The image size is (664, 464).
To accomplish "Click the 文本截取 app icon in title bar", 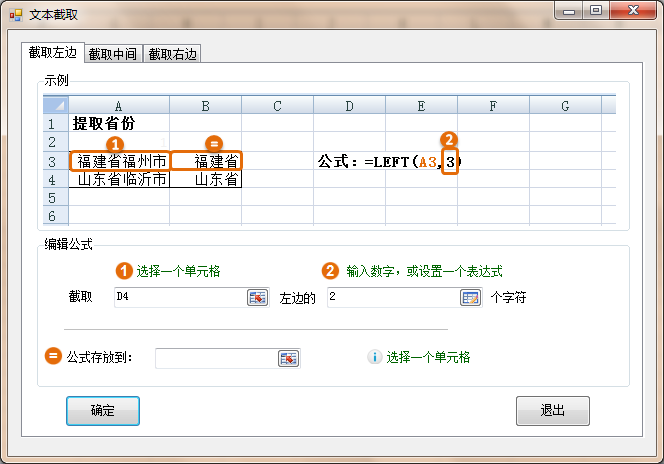I will click(15, 14).
